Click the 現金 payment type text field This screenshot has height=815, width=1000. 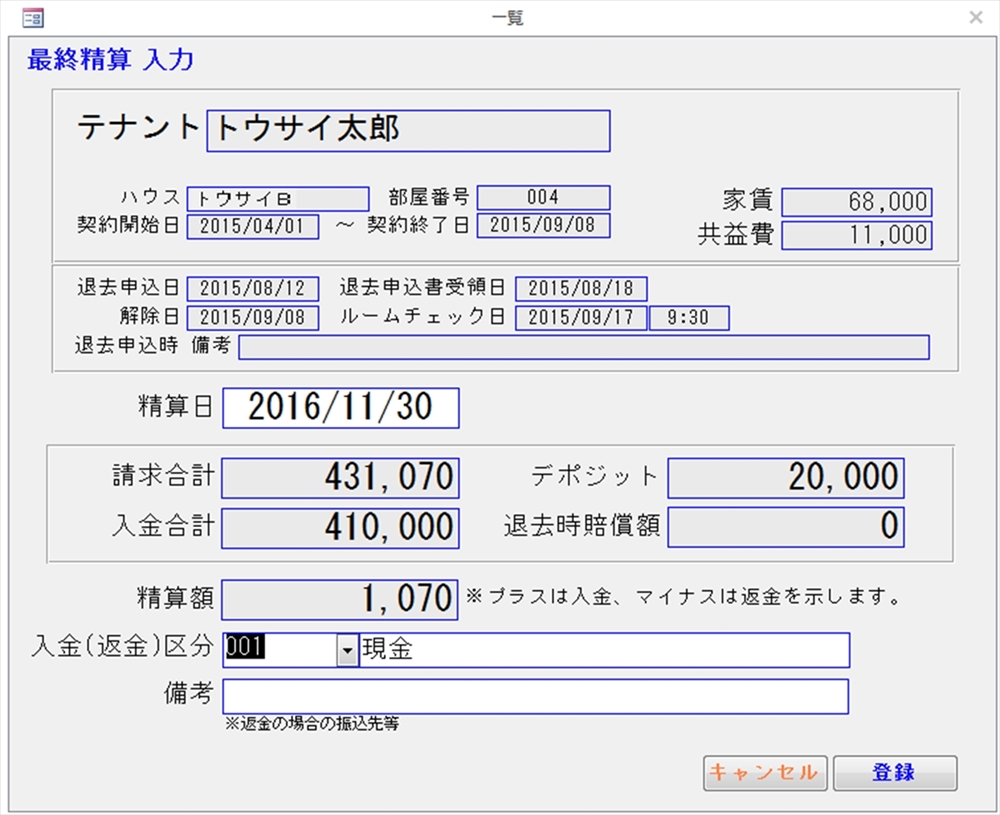click(604, 650)
